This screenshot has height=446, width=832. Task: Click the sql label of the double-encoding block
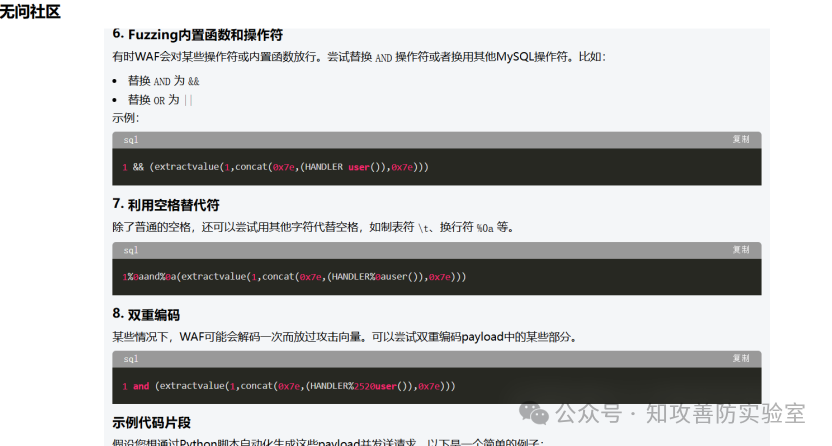131,359
